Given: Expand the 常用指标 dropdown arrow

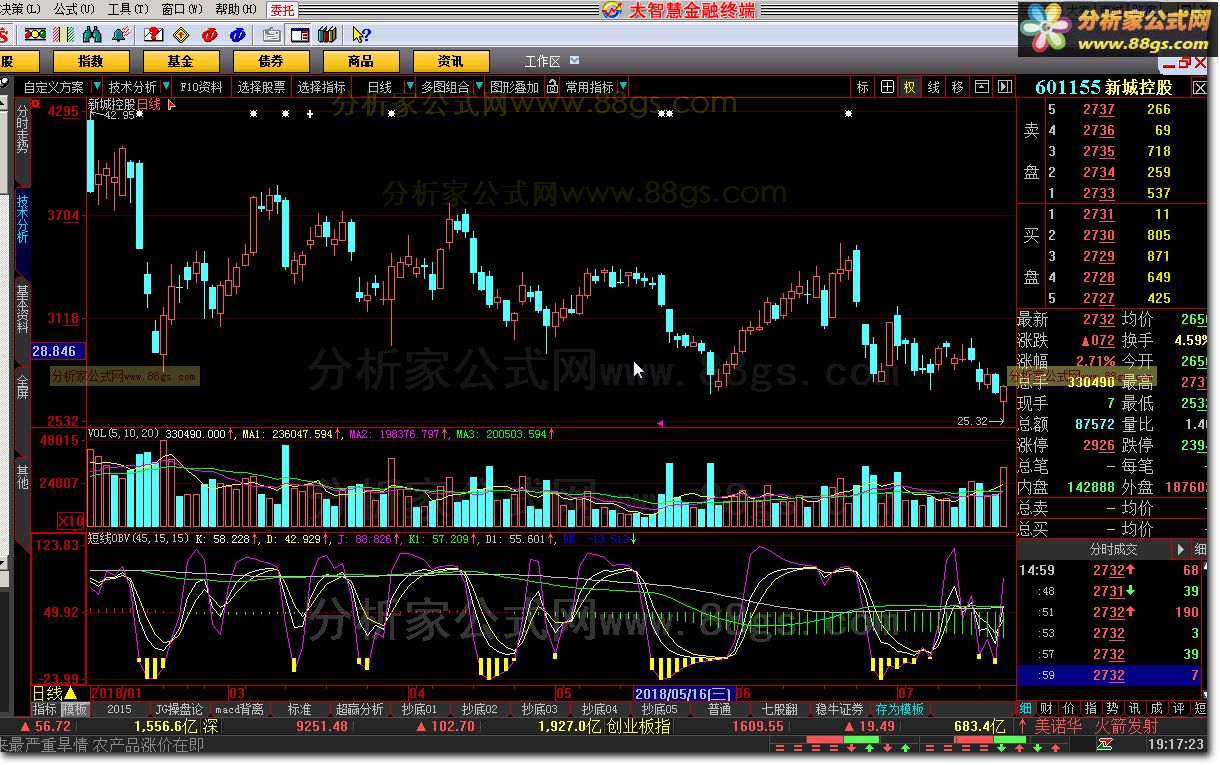Looking at the screenshot, I should [623, 88].
